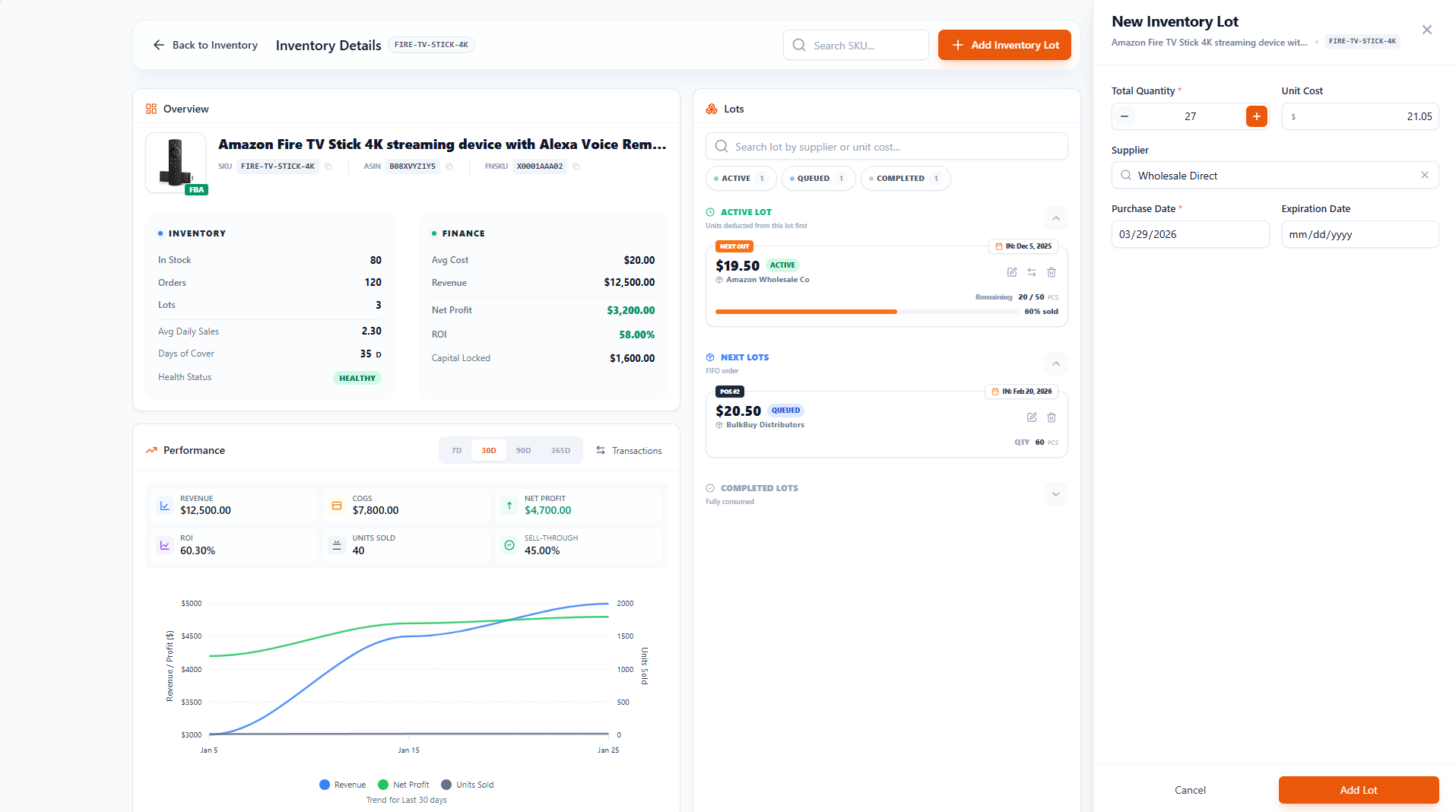Delete the $19.50 Amazon Wholesale lot
1456x812 pixels.
coord(1052,272)
